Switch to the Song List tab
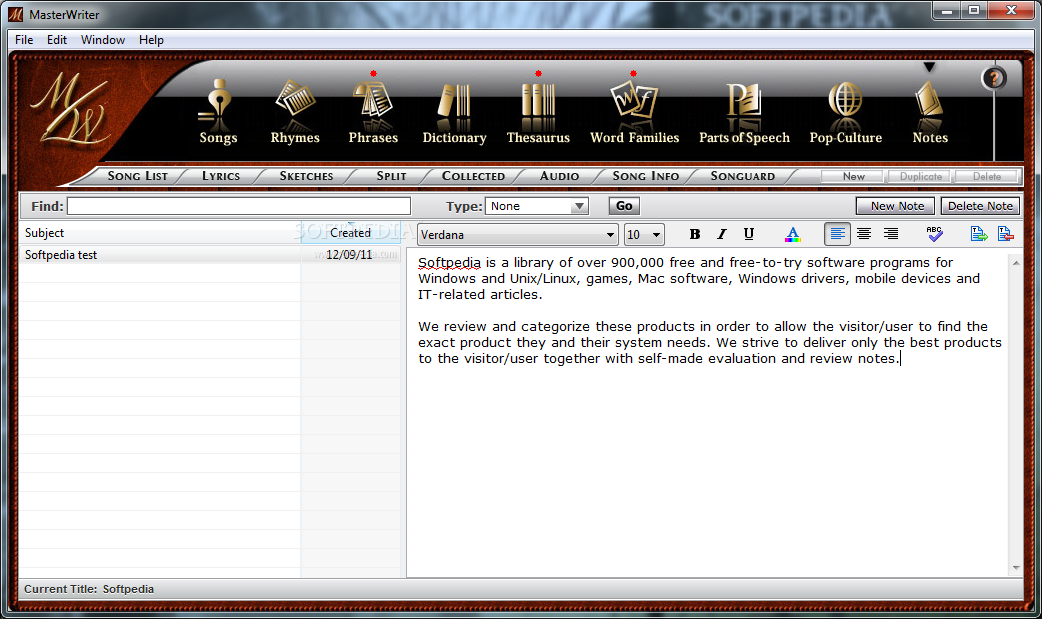 pyautogui.click(x=138, y=176)
